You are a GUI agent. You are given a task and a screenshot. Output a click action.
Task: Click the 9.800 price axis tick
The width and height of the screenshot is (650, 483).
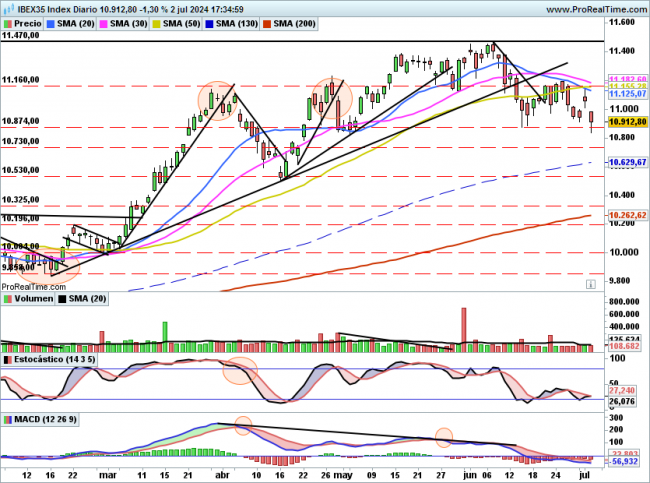619,281
